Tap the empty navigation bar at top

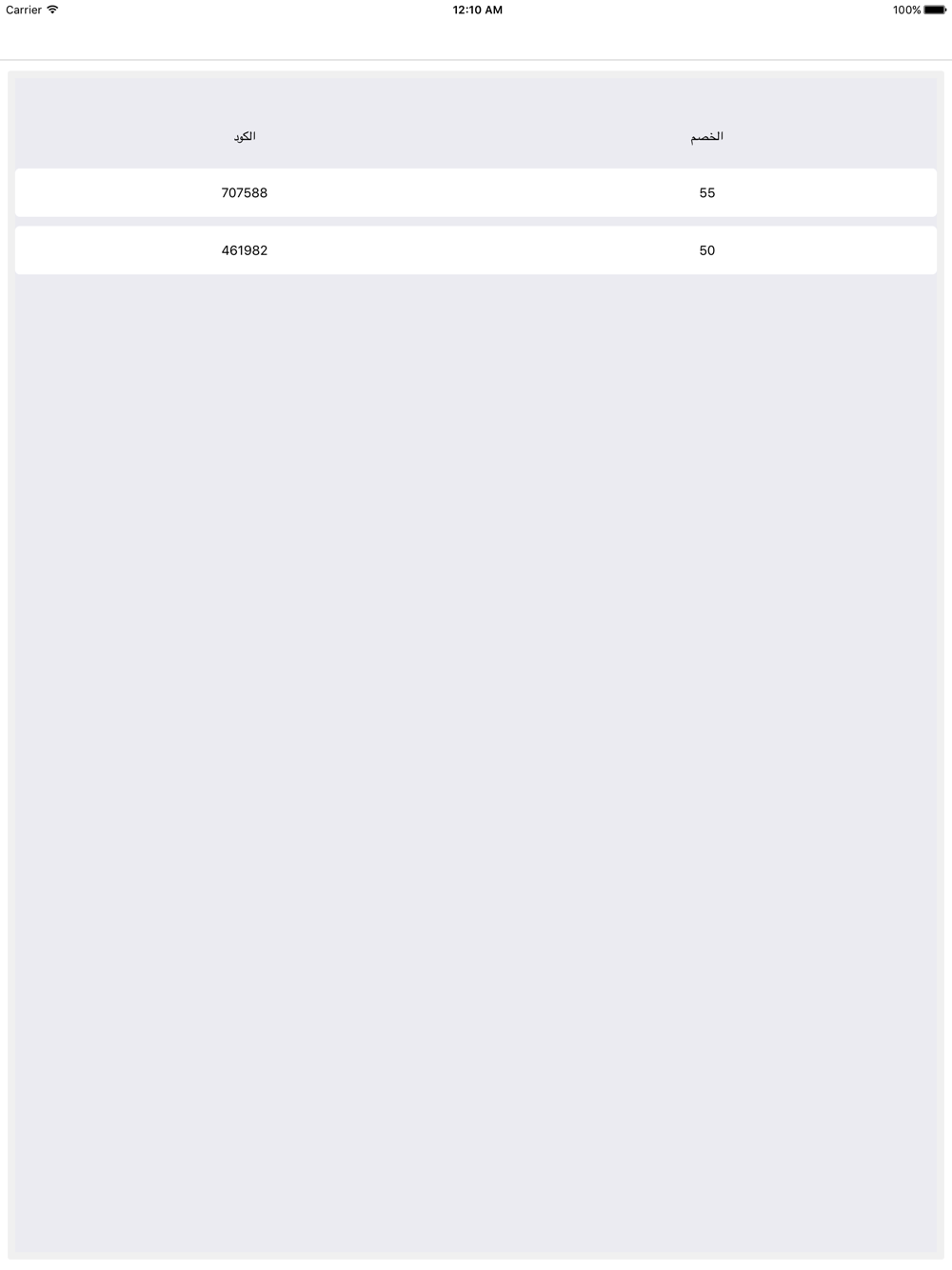[476, 40]
